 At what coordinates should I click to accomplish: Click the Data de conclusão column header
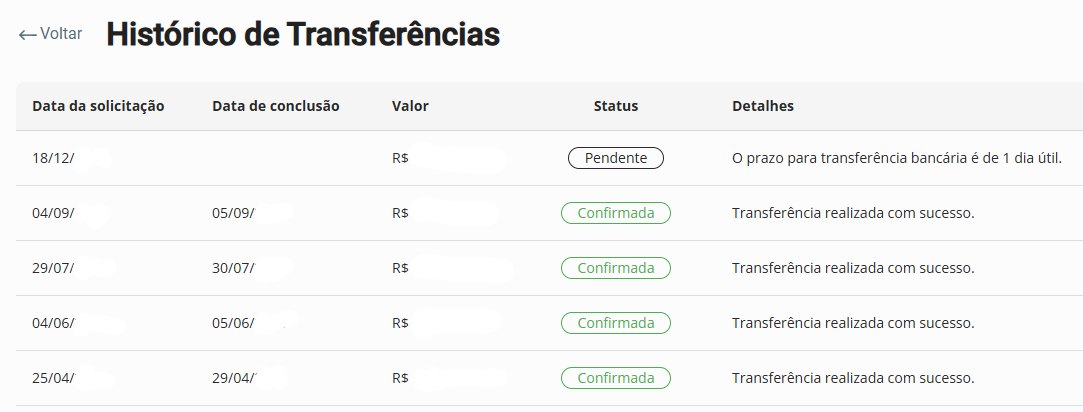276,106
